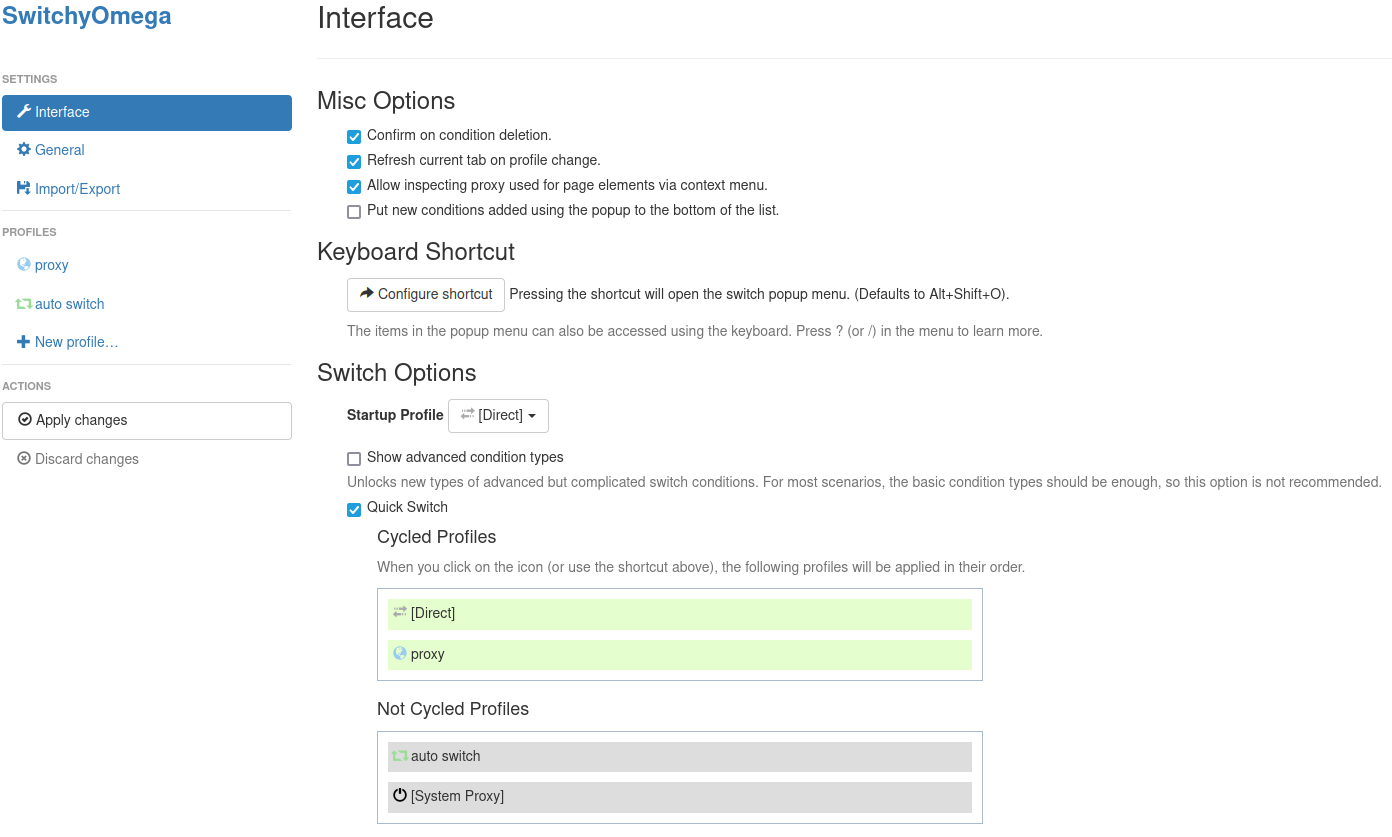Click the green auto switch sidebar icon
Screen dimensions: 1392x837
tap(24, 304)
